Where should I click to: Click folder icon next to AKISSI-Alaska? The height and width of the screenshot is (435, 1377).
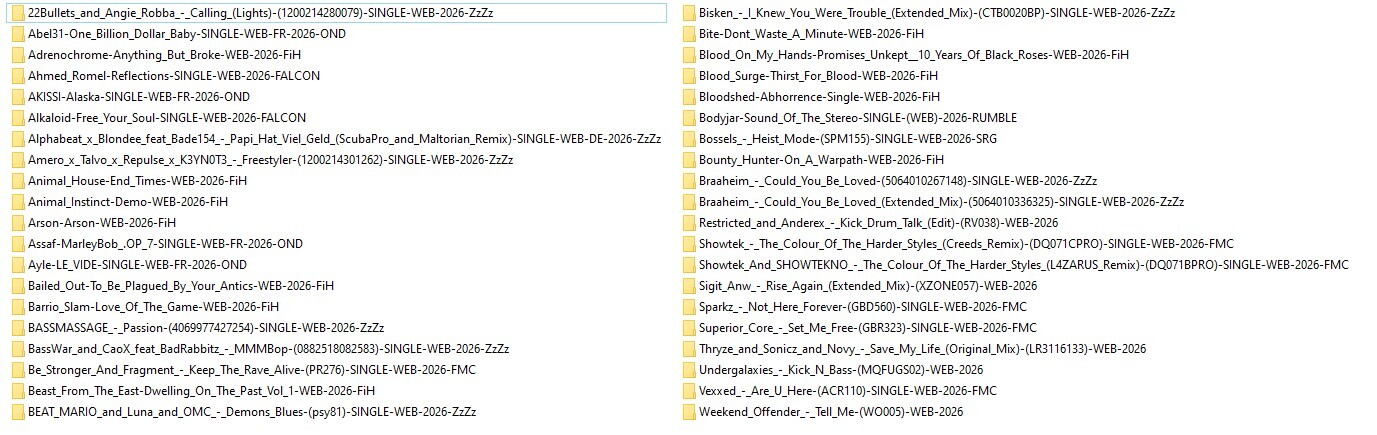(17, 97)
